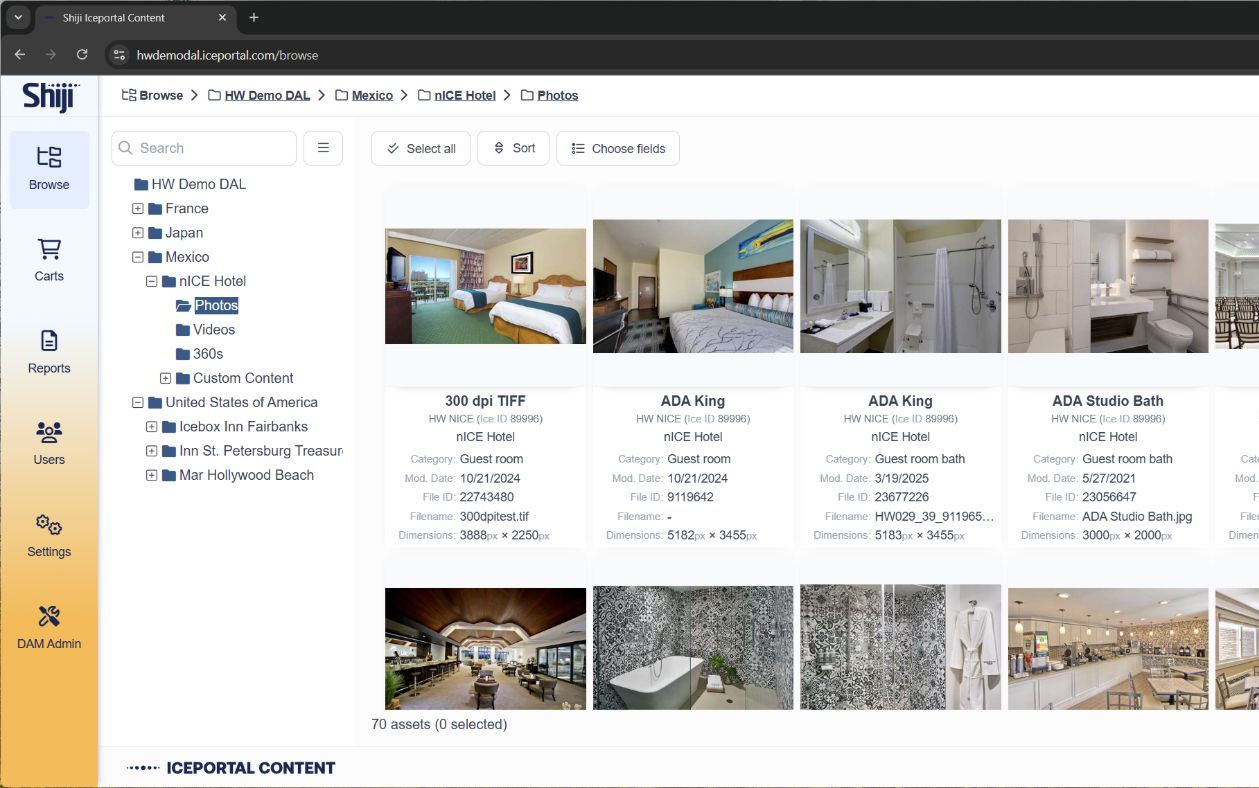
Task: Open Settings gears icon
Action: [49, 525]
